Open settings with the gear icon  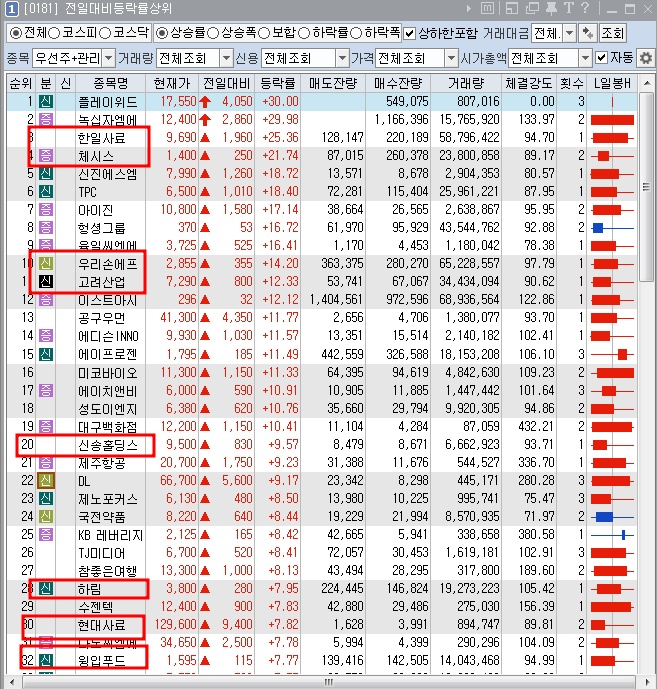[x=646, y=58]
